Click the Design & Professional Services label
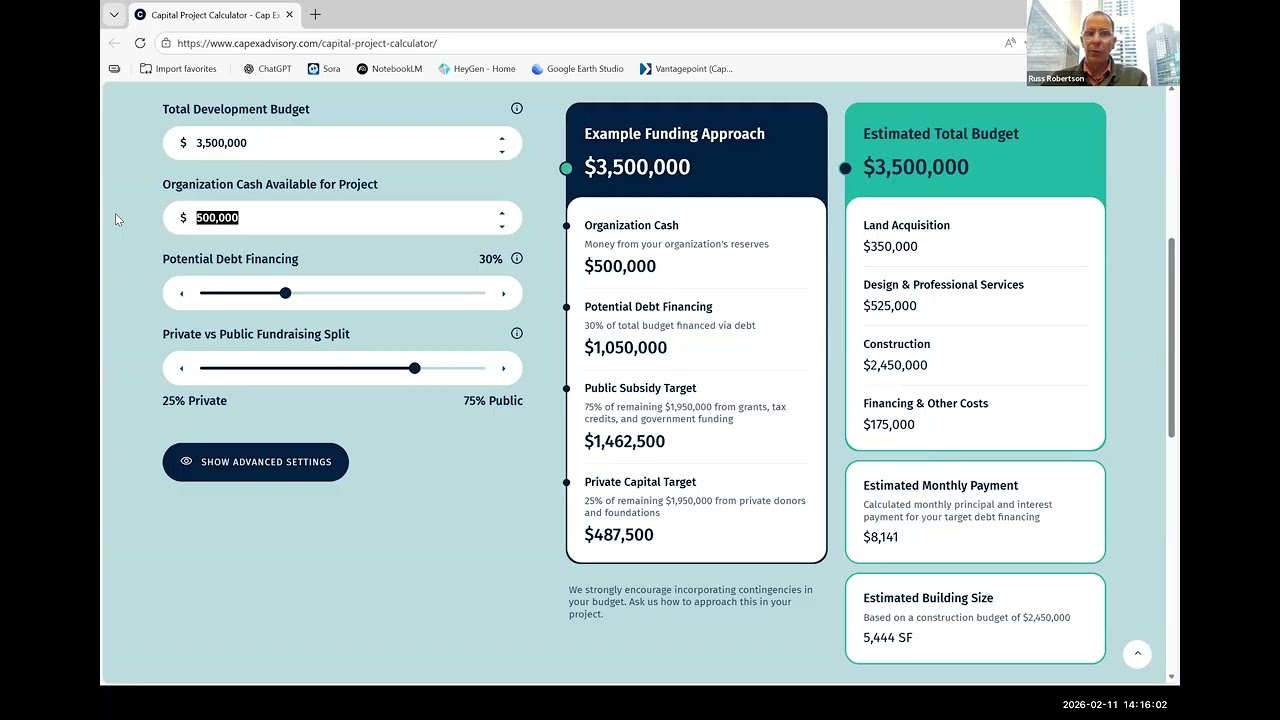1280x720 pixels. [x=944, y=285]
